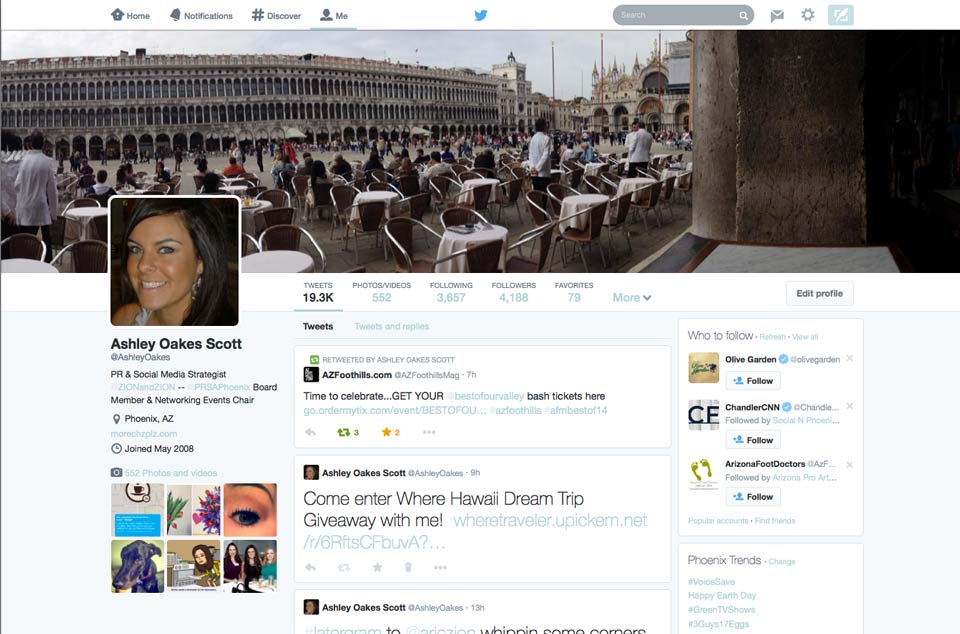
Task: Click AZFoothills.com avatar in retweet
Action: pyautogui.click(x=311, y=375)
